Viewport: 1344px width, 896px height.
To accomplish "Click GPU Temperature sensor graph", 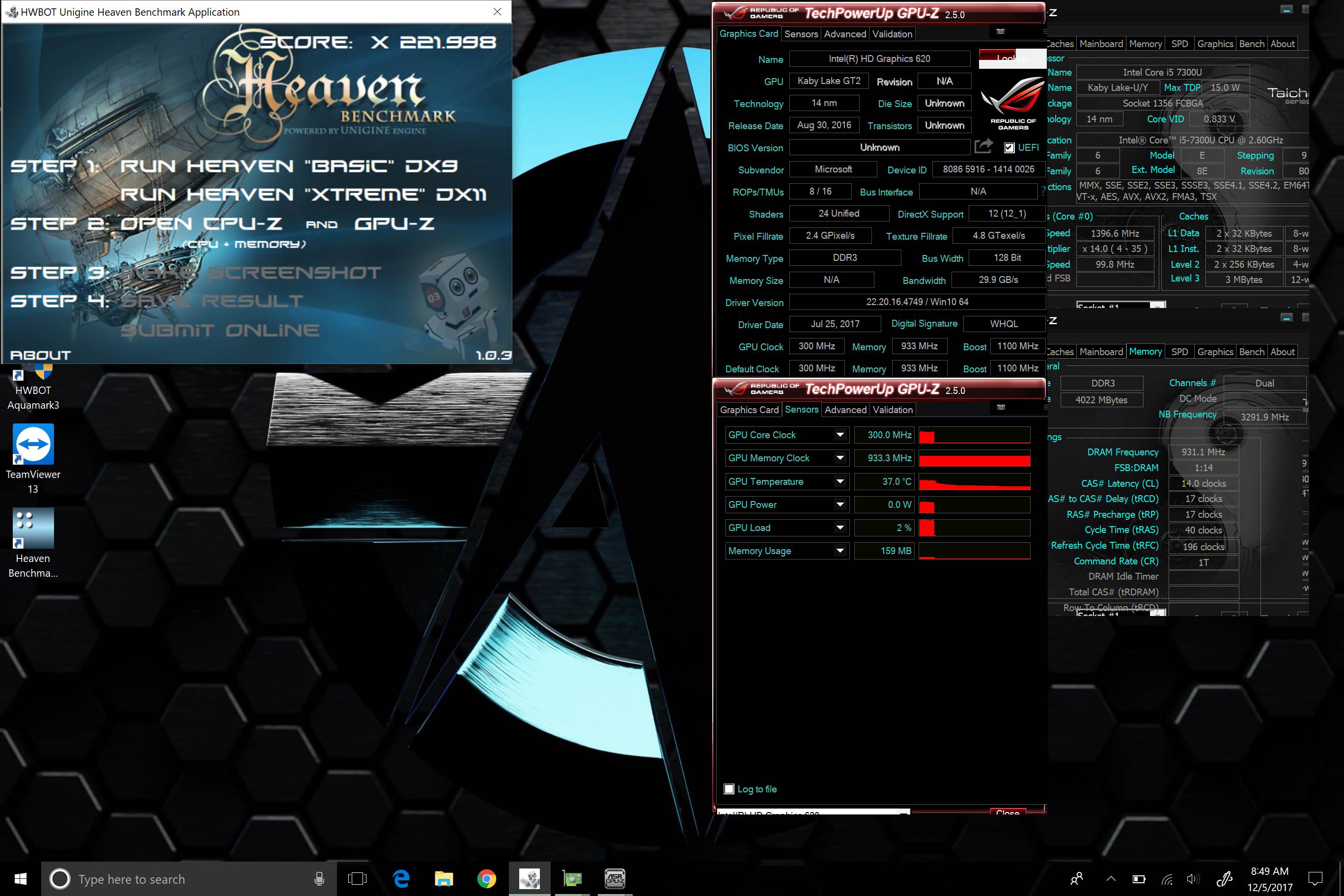I will 974,482.
